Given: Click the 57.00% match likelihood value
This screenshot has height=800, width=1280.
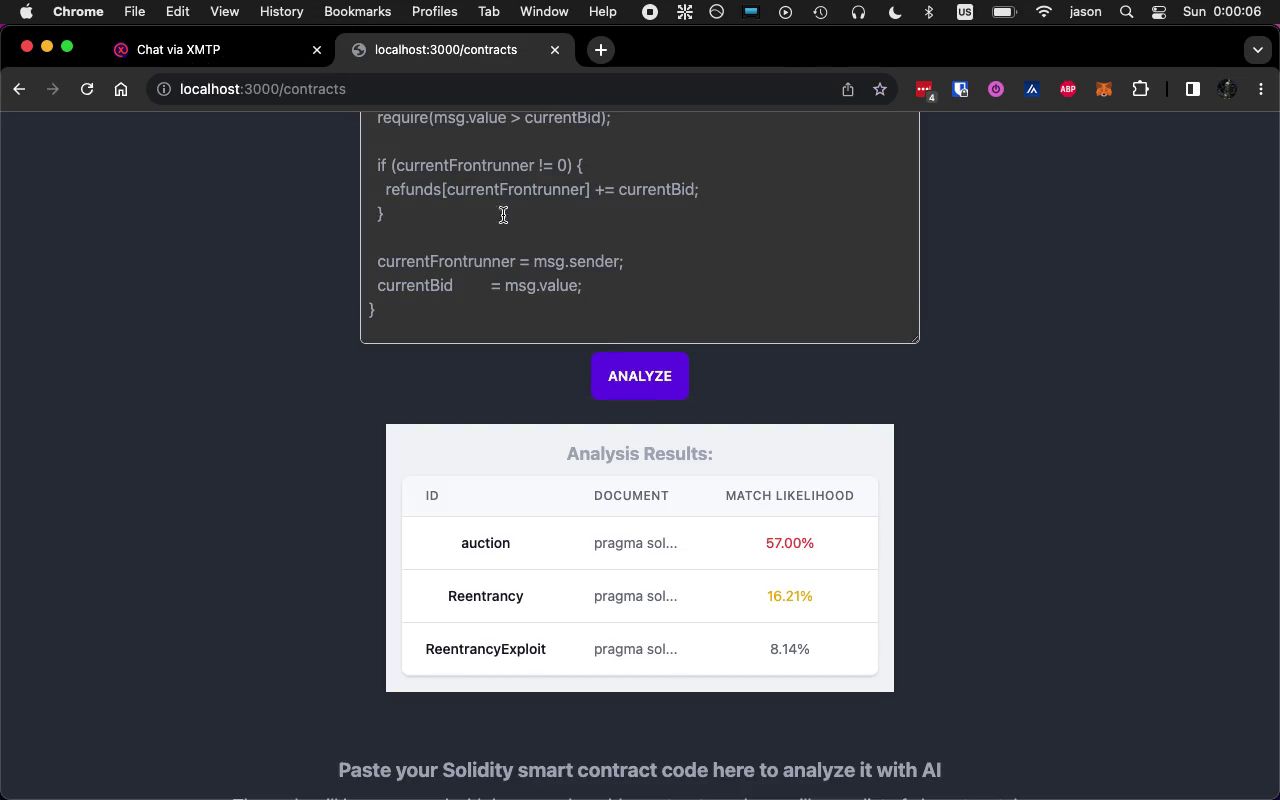Looking at the screenshot, I should click(x=790, y=543).
